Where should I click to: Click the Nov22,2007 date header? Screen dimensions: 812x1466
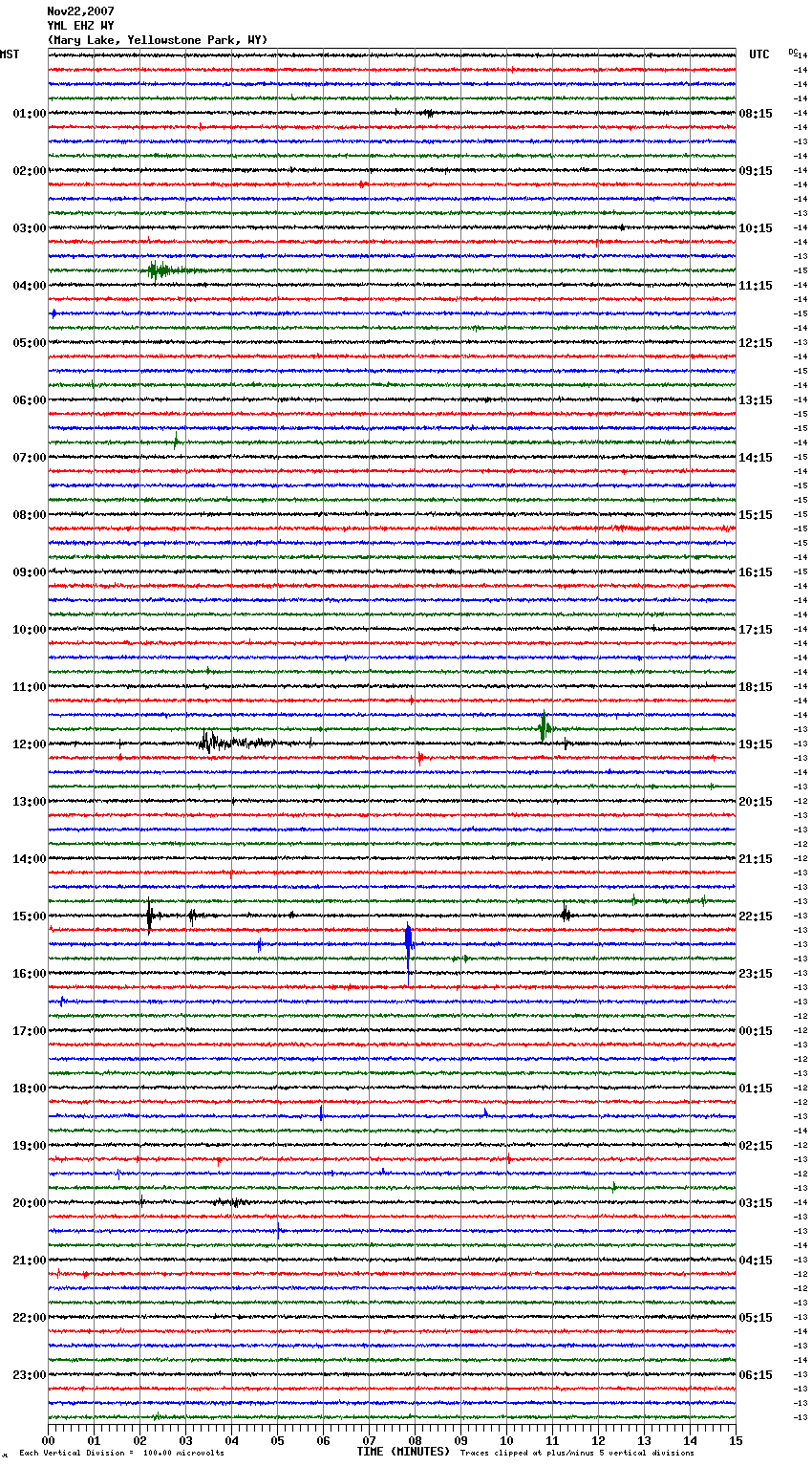80,11
